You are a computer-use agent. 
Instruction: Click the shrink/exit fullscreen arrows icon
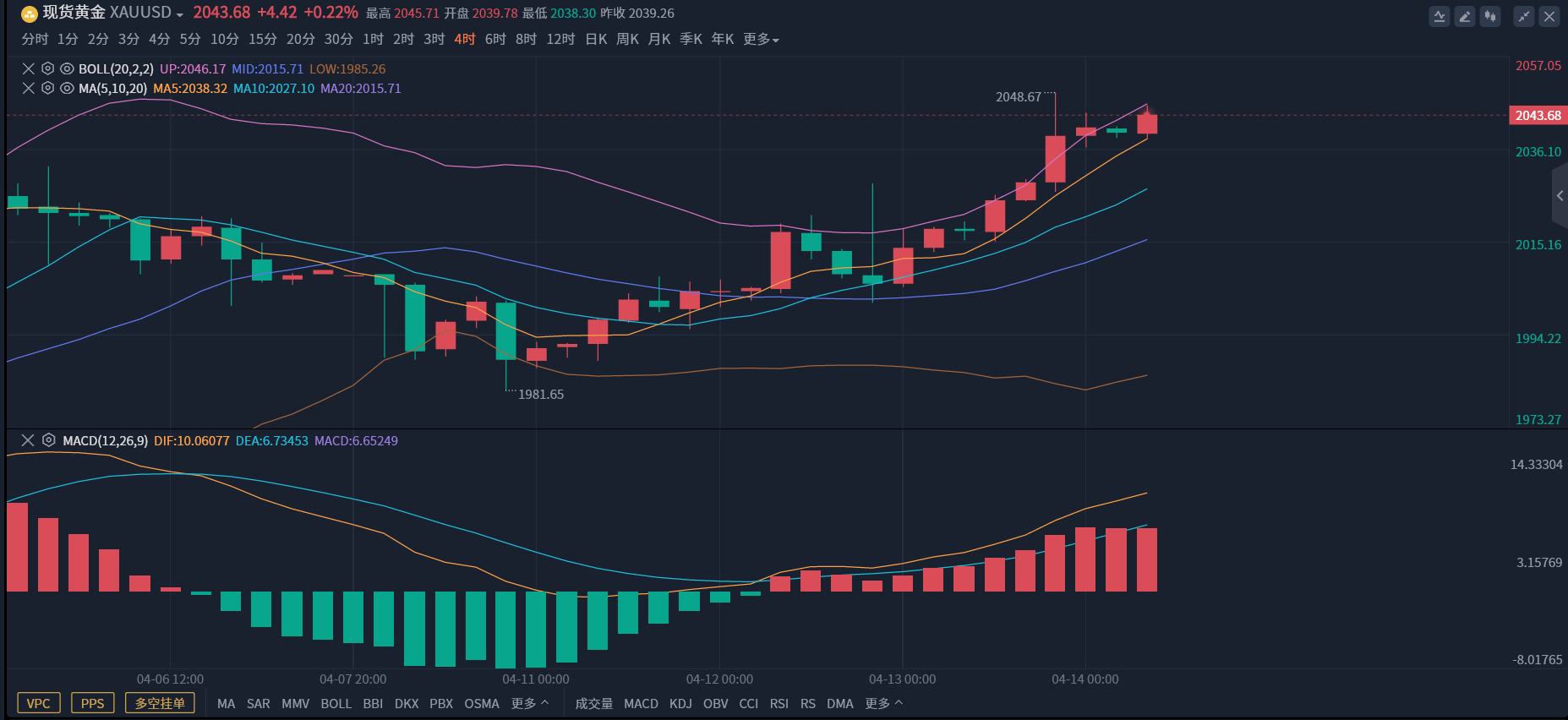[1524, 16]
